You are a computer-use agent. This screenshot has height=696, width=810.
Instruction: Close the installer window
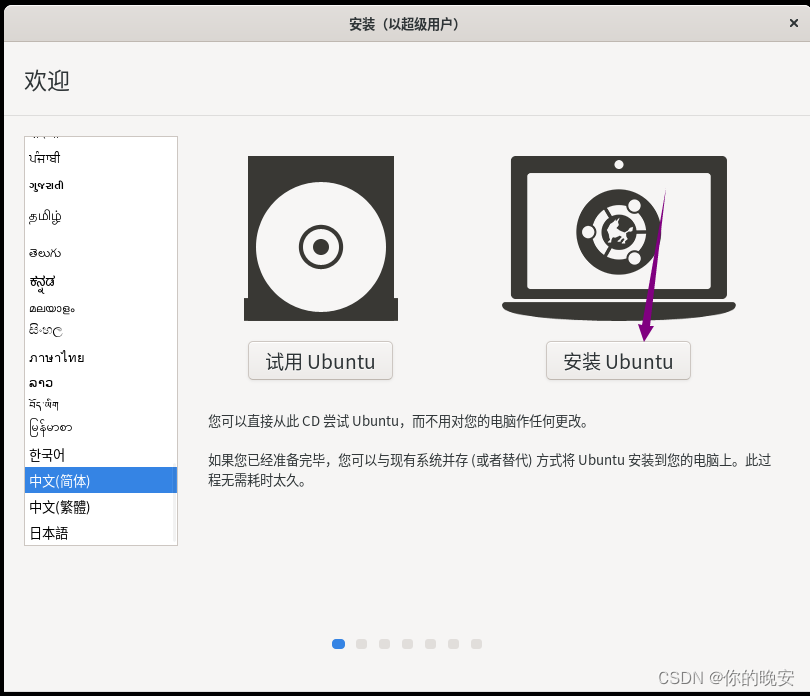click(793, 23)
